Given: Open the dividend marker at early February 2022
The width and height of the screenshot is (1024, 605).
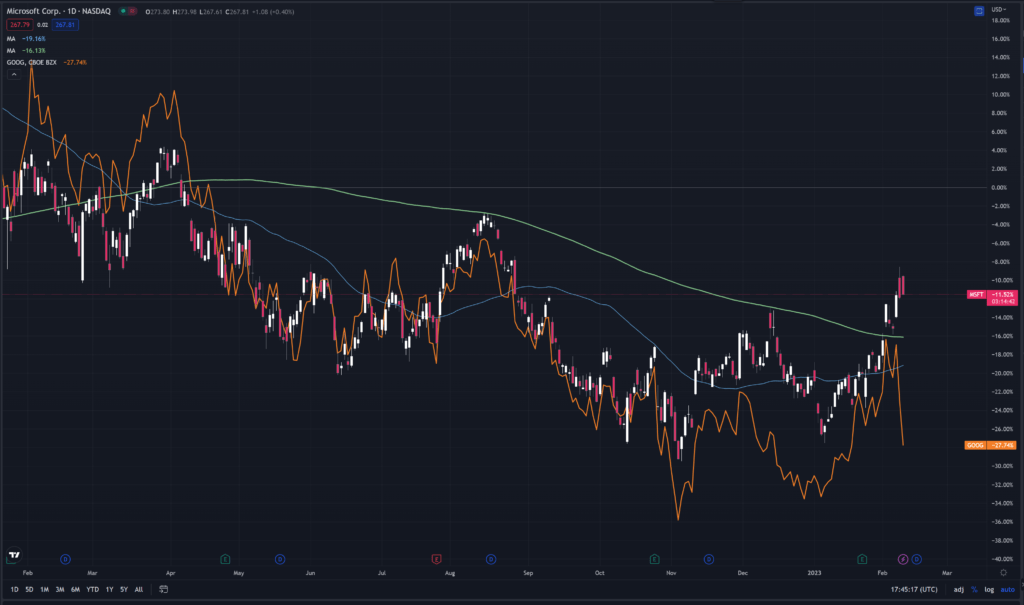Looking at the screenshot, I should coord(65,559).
